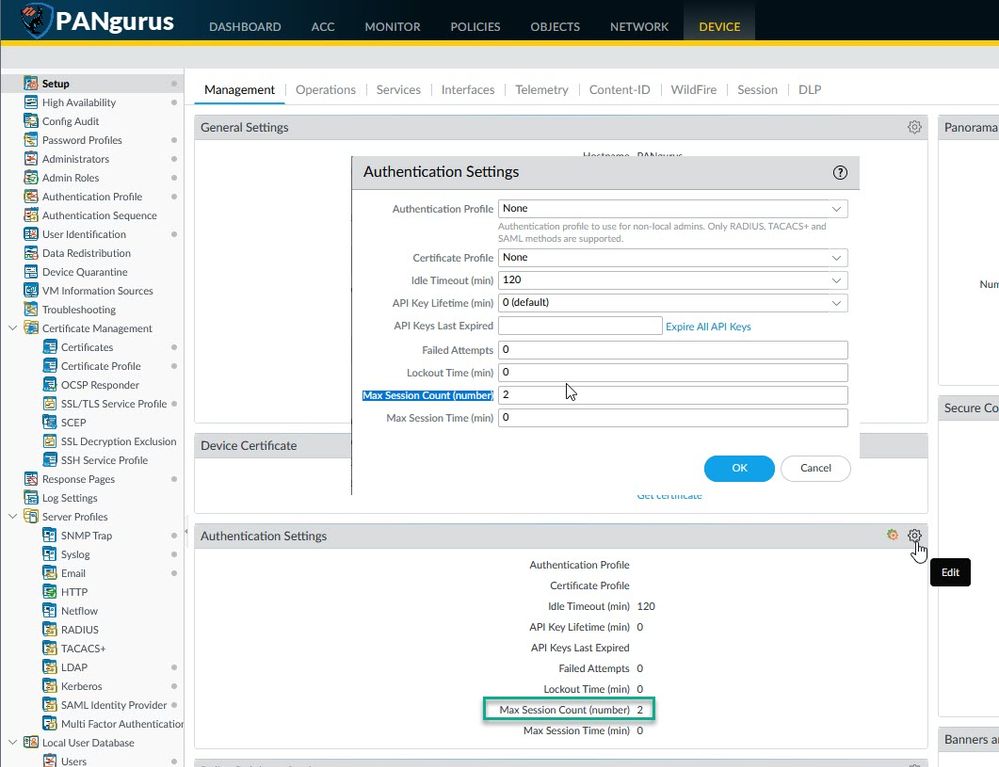The height and width of the screenshot is (767, 999).
Task: Open the Idle Timeout dropdown
Action: [672, 280]
